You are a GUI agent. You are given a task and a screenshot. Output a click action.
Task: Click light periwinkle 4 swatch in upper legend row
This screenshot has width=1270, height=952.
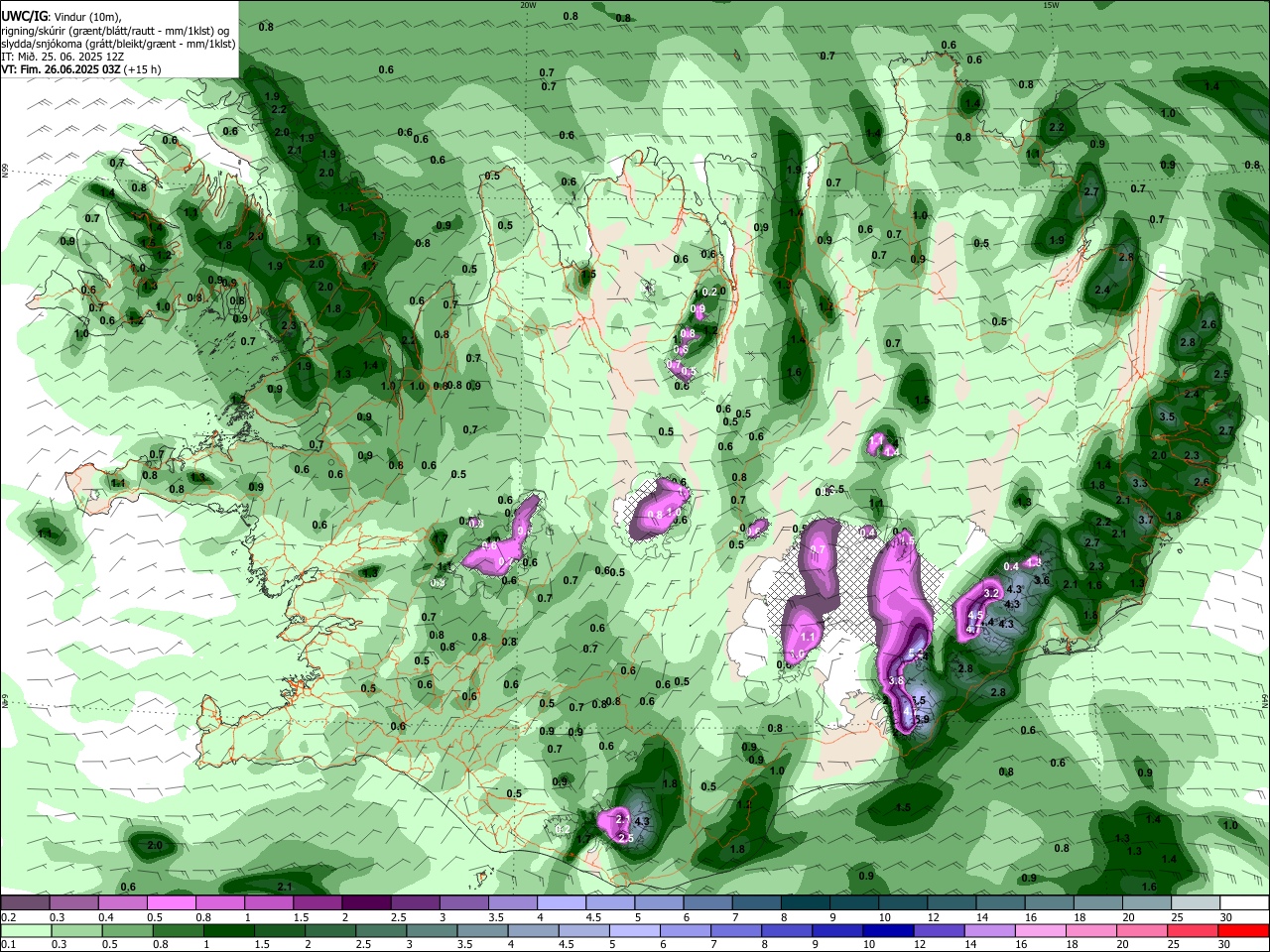[x=560, y=902]
